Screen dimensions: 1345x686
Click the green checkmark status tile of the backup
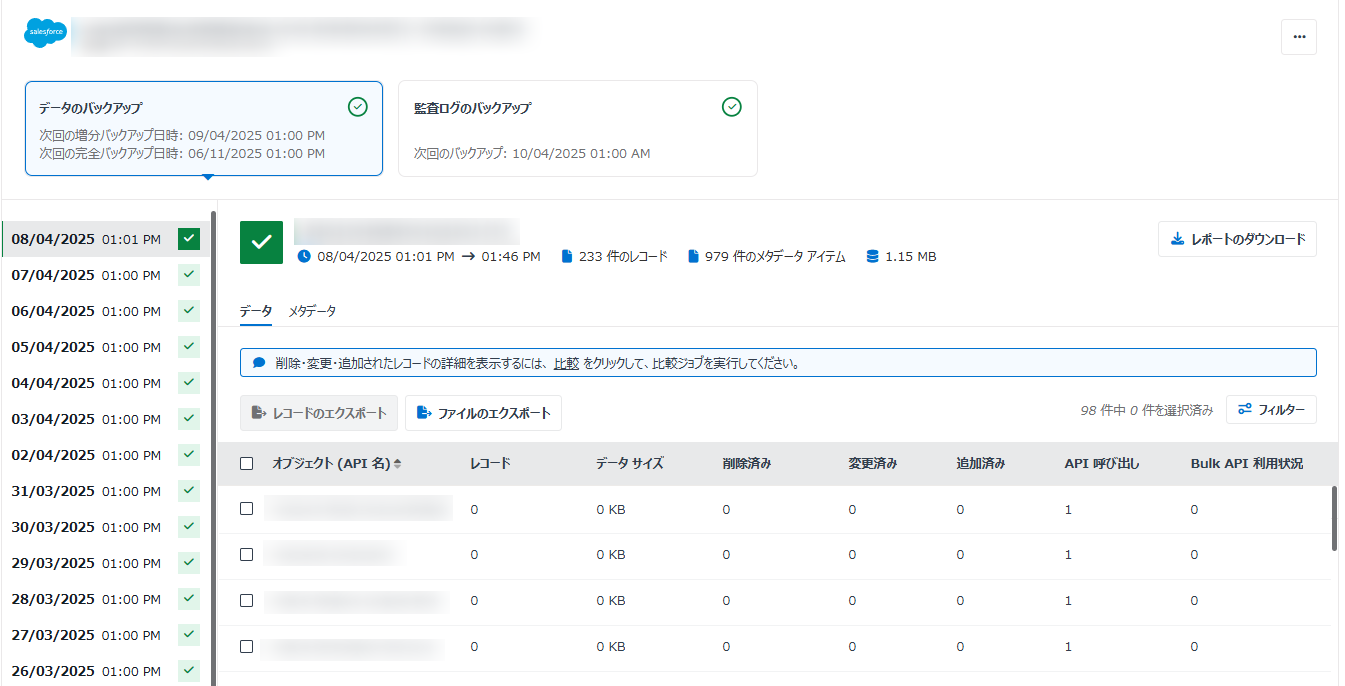260,242
